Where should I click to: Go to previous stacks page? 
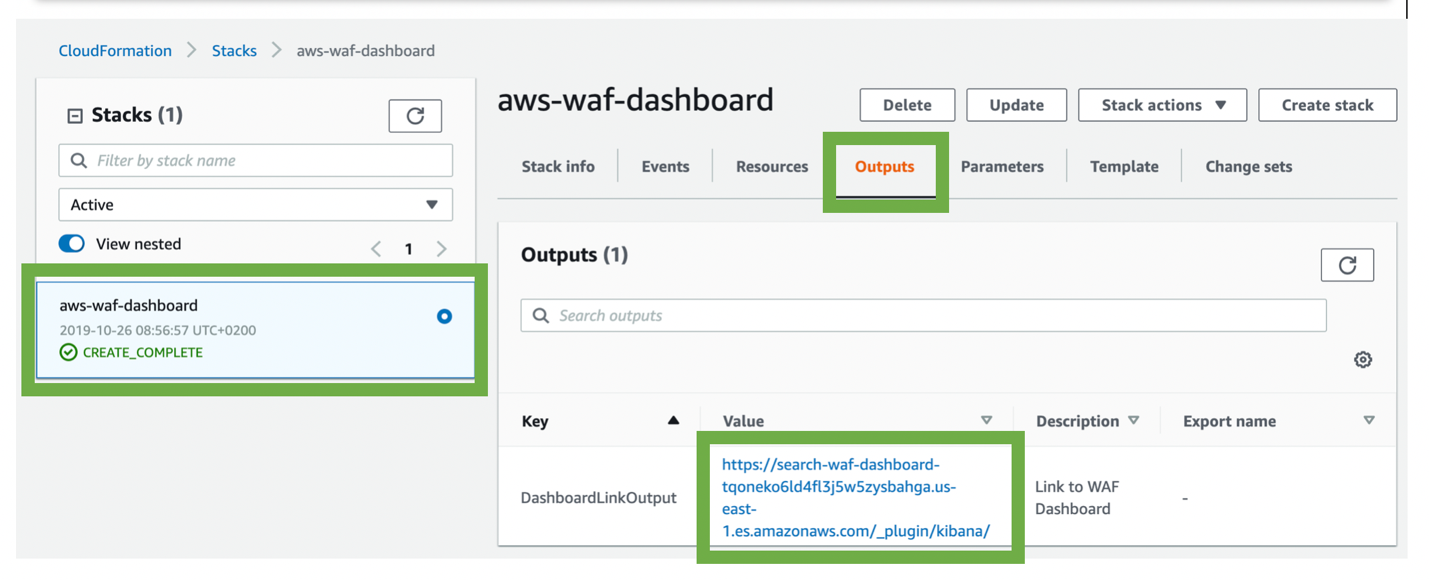pyautogui.click(x=376, y=249)
